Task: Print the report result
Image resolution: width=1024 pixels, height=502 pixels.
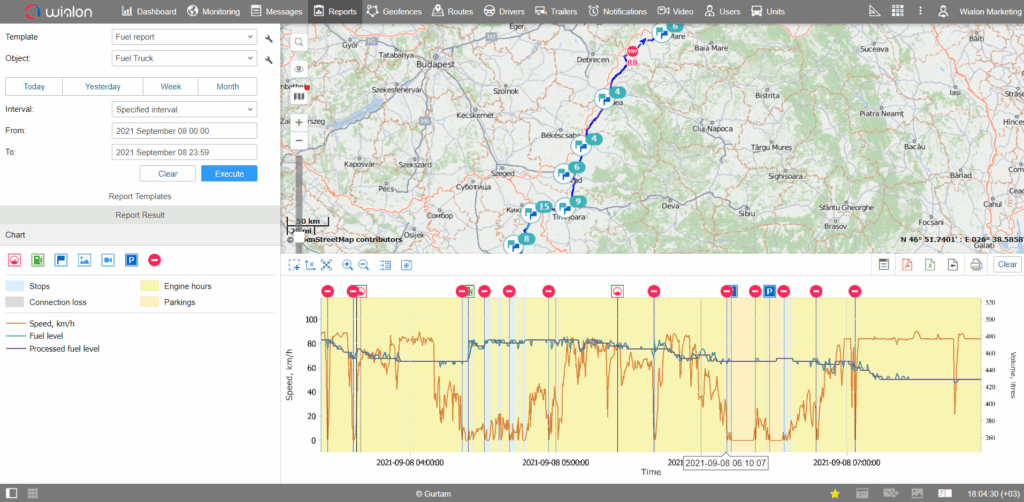Action: [x=976, y=264]
